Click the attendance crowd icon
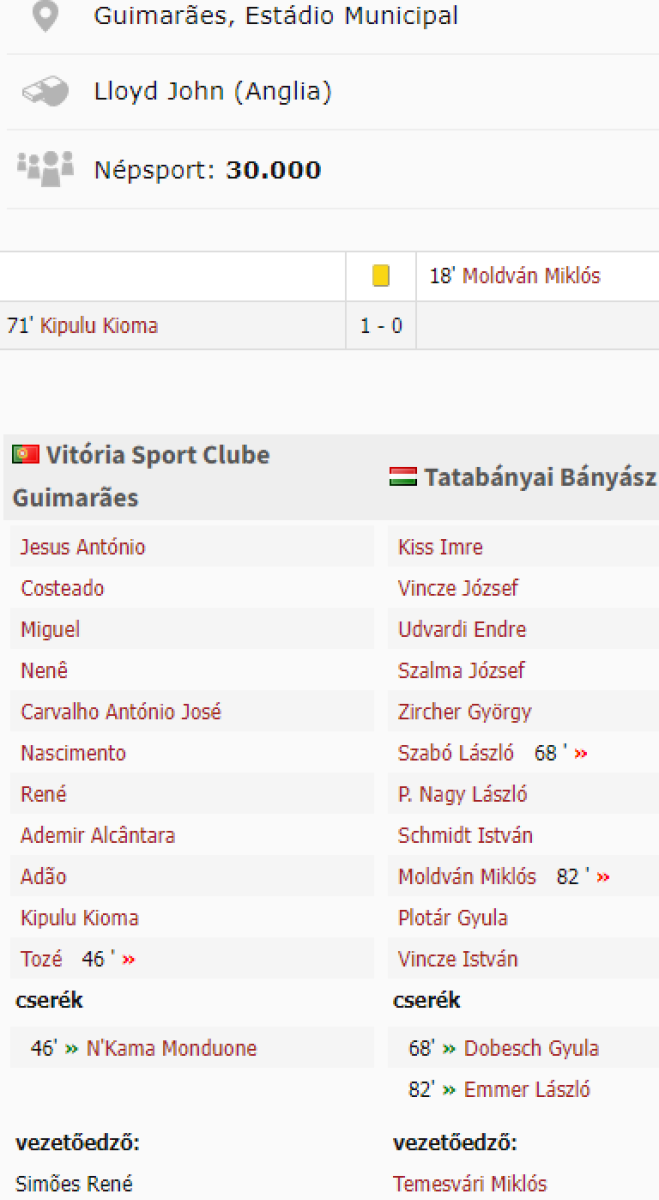 (46, 168)
